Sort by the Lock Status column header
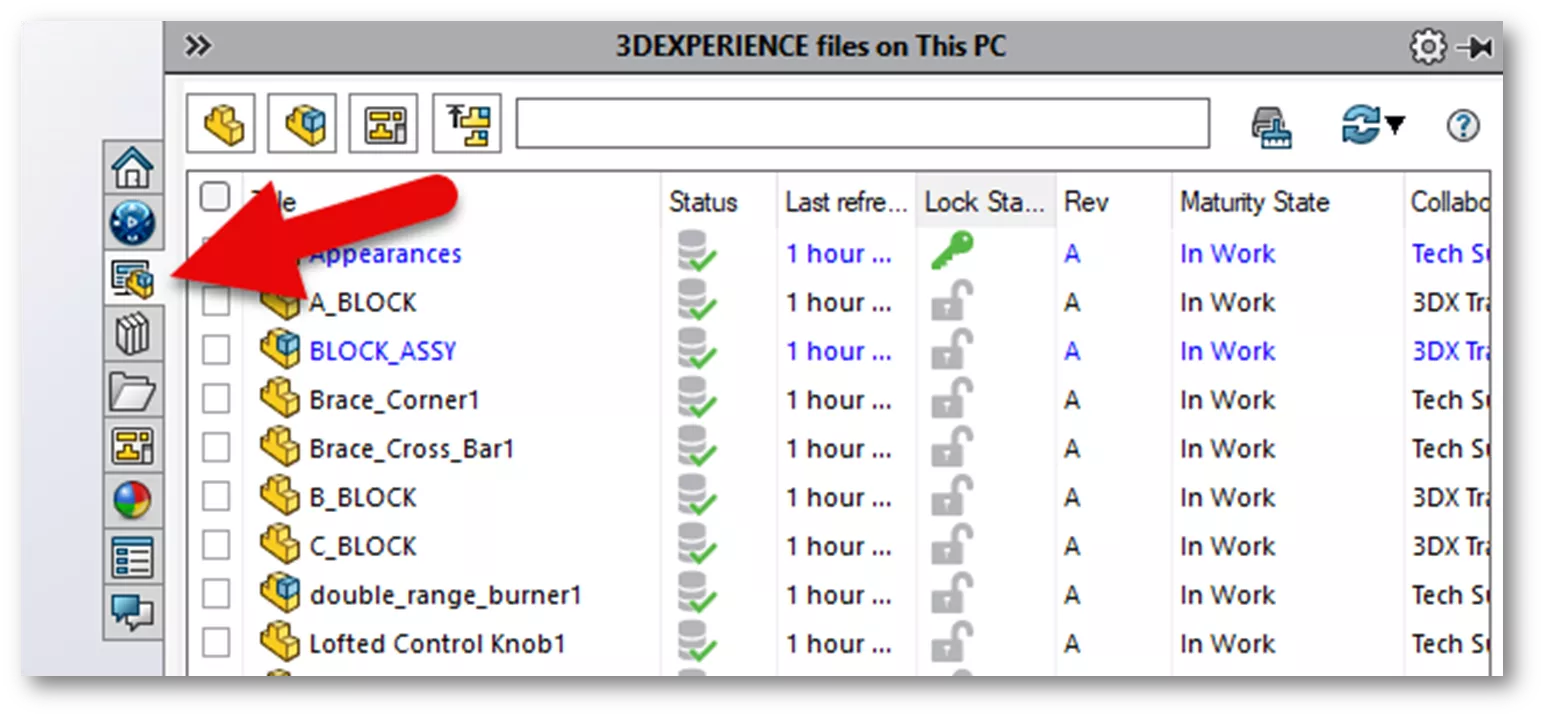Image resolution: width=1545 pixels, height=718 pixels. (x=985, y=201)
